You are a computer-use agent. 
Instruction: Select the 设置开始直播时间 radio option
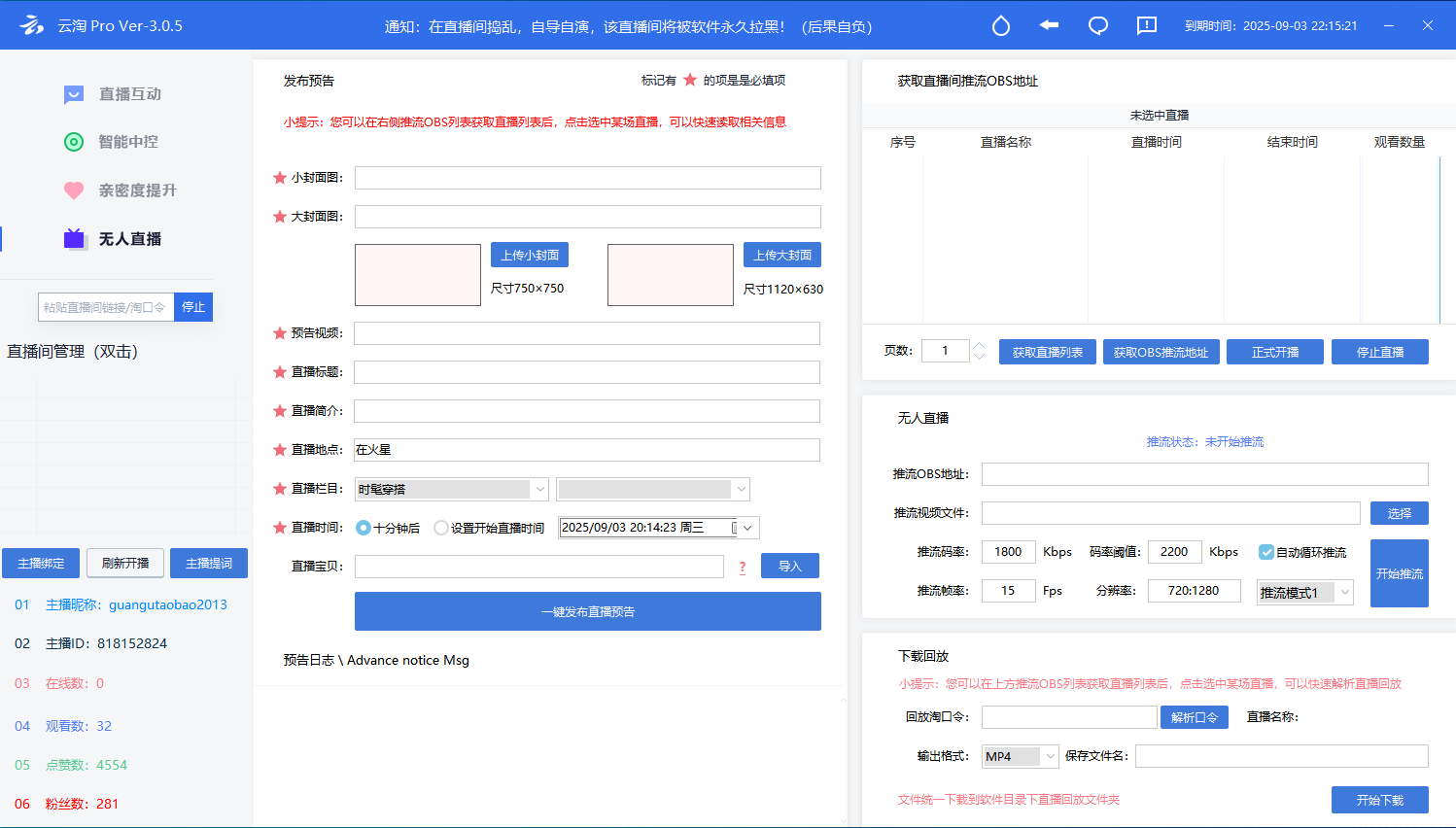pos(441,528)
